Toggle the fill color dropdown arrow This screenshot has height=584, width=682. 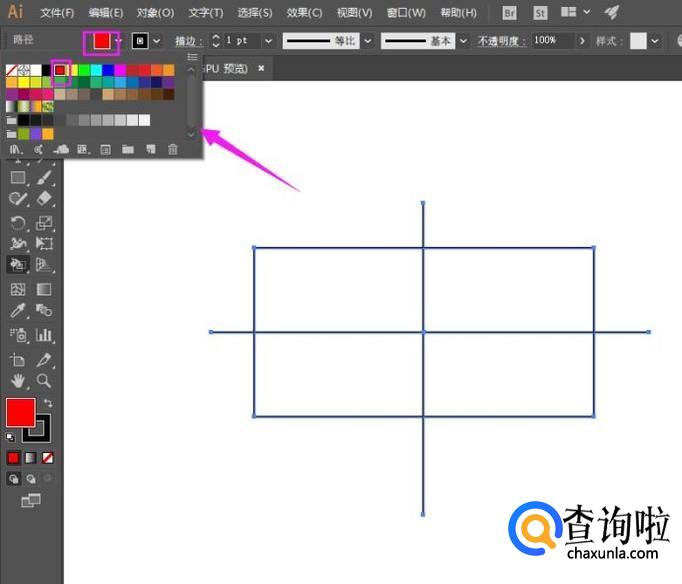[x=118, y=41]
